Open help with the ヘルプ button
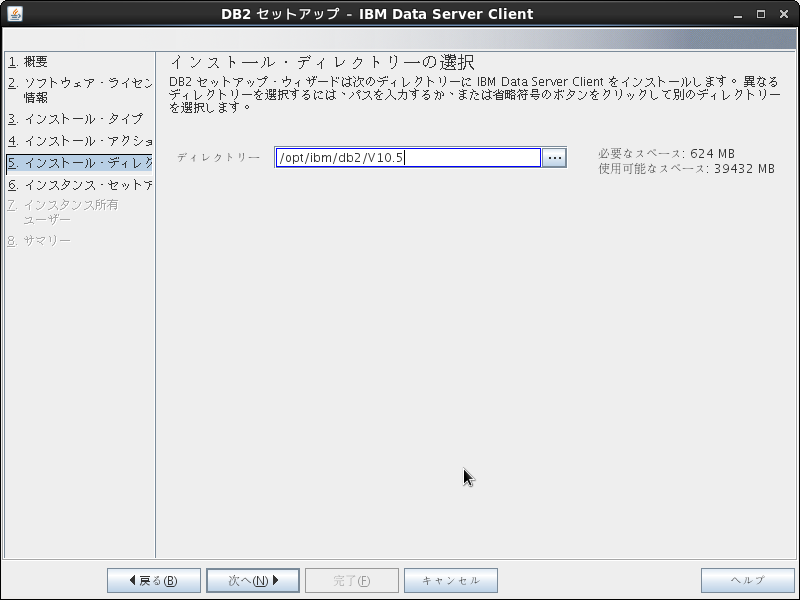This screenshot has width=800, height=600. coord(747,581)
